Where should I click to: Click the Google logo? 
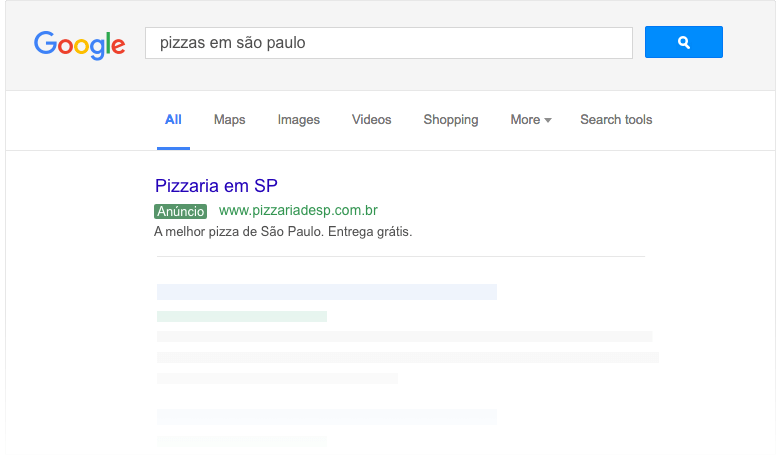[x=79, y=43]
